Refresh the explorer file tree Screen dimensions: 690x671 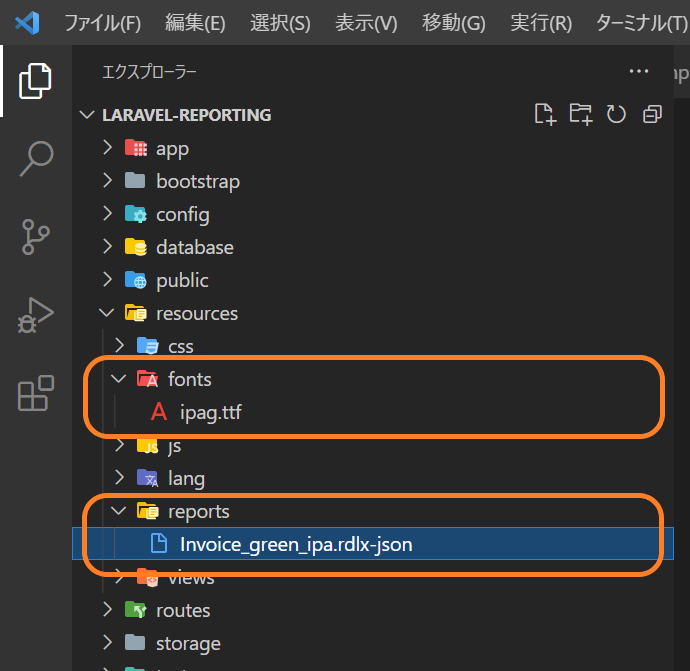(x=616, y=114)
